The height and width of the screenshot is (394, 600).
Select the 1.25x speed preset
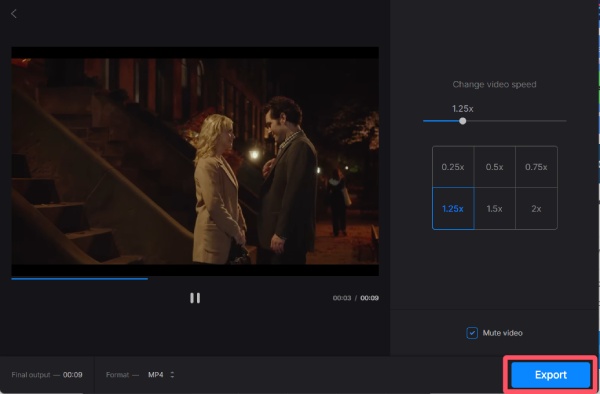coord(453,208)
